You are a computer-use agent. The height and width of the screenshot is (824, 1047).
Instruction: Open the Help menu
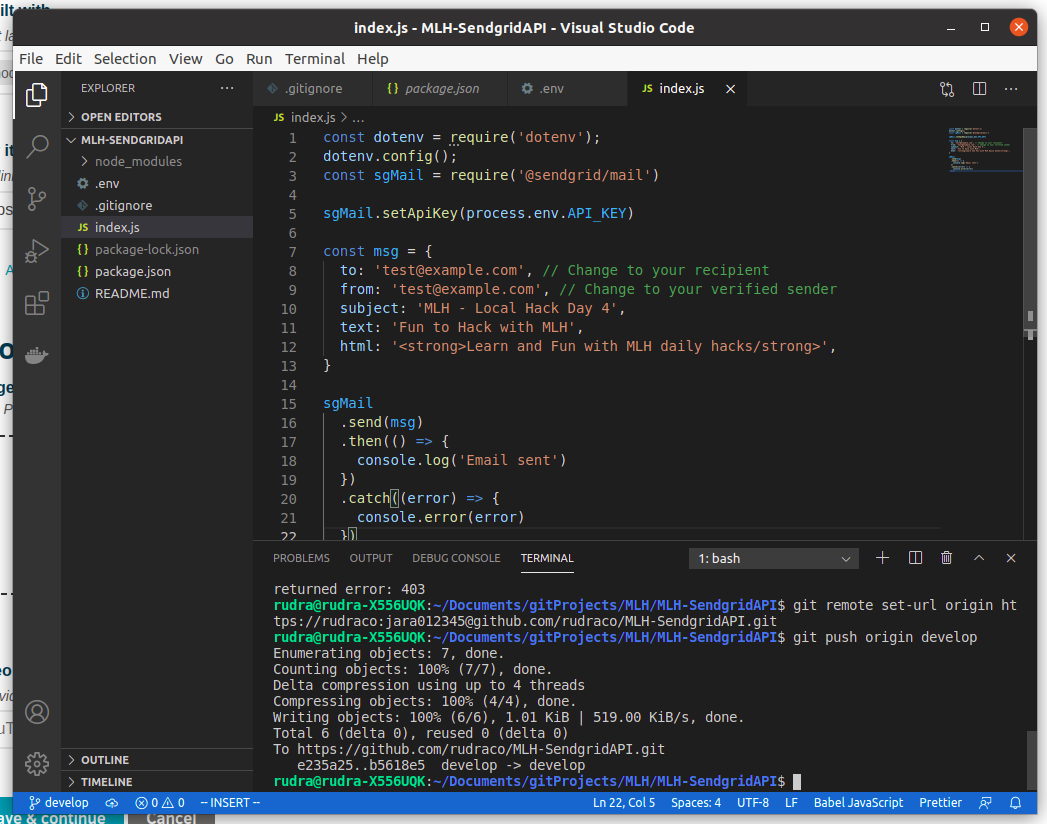coord(373,59)
